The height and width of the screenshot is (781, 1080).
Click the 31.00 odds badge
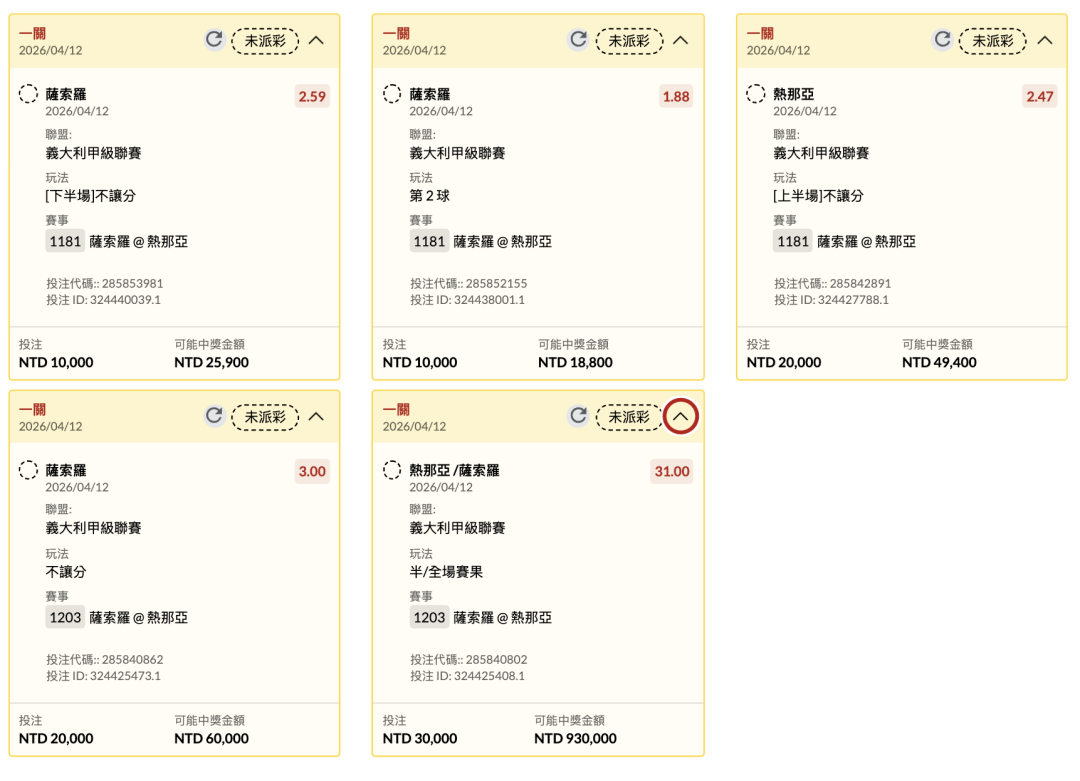pyautogui.click(x=672, y=471)
